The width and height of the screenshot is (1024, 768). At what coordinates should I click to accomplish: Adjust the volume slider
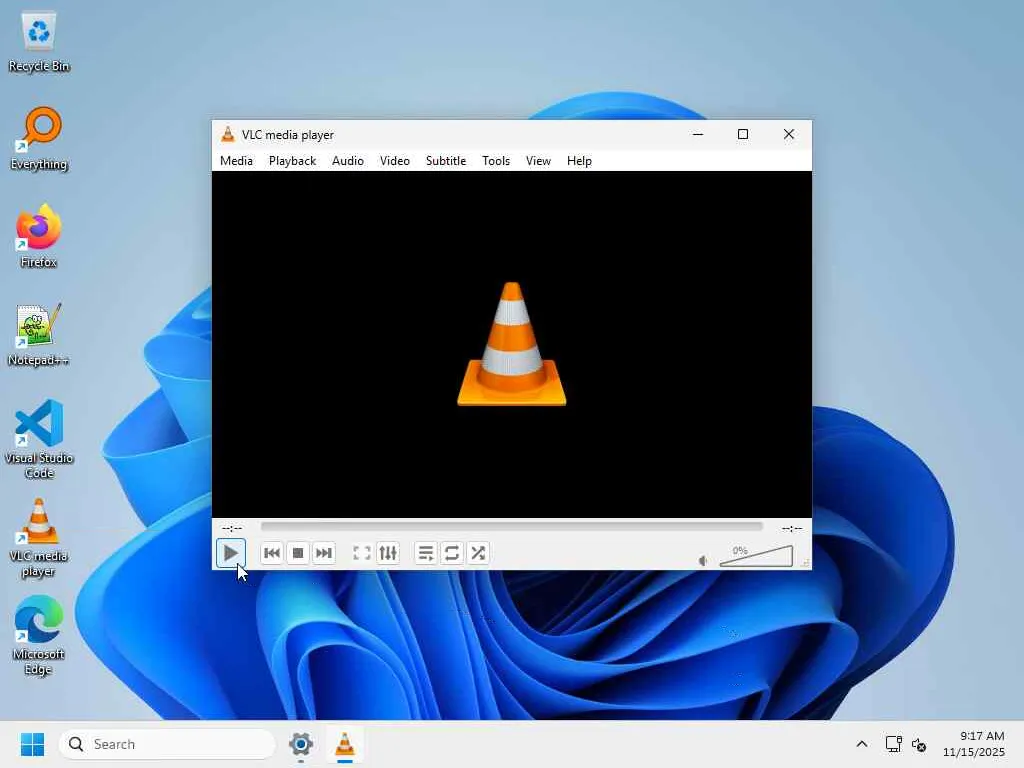click(756, 556)
